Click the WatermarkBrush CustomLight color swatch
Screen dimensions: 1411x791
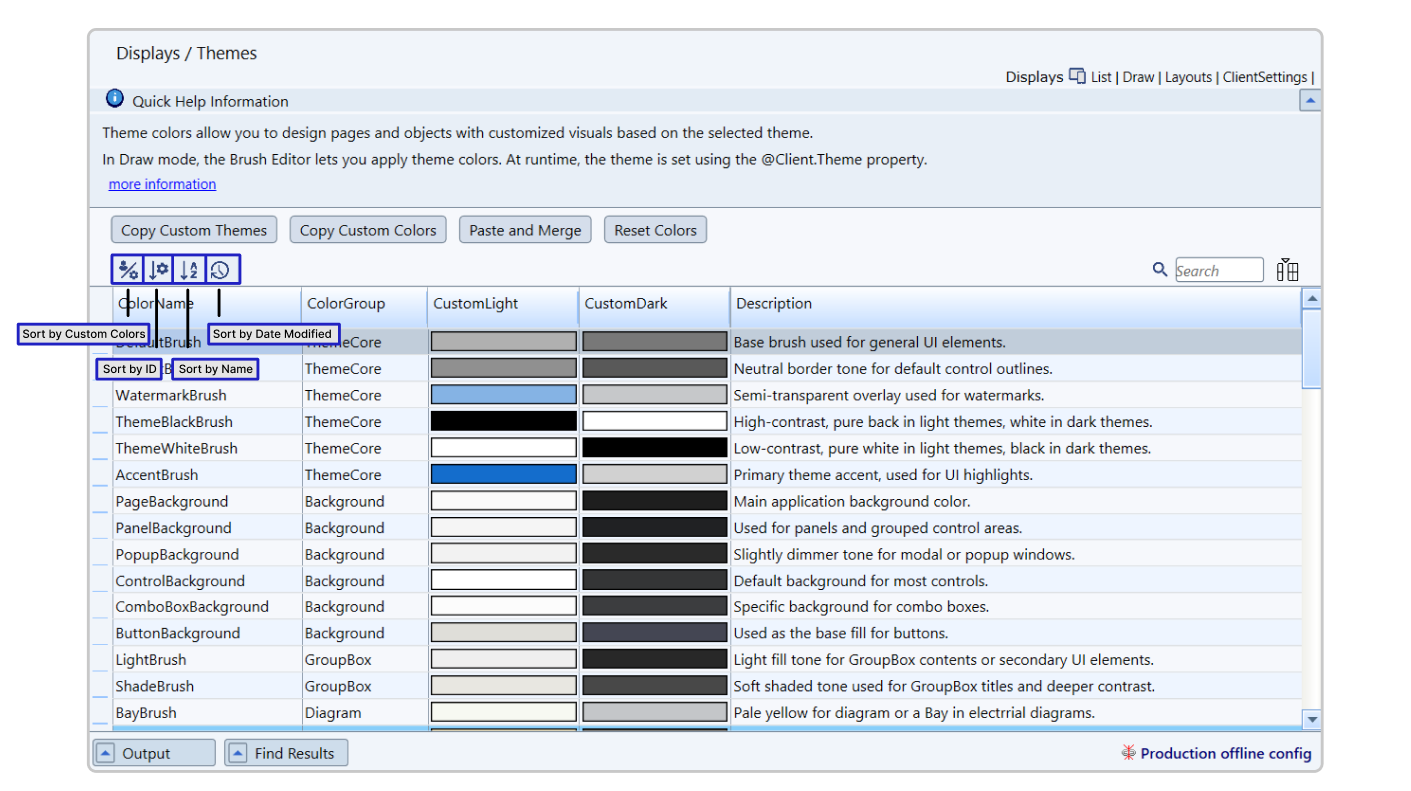click(503, 395)
